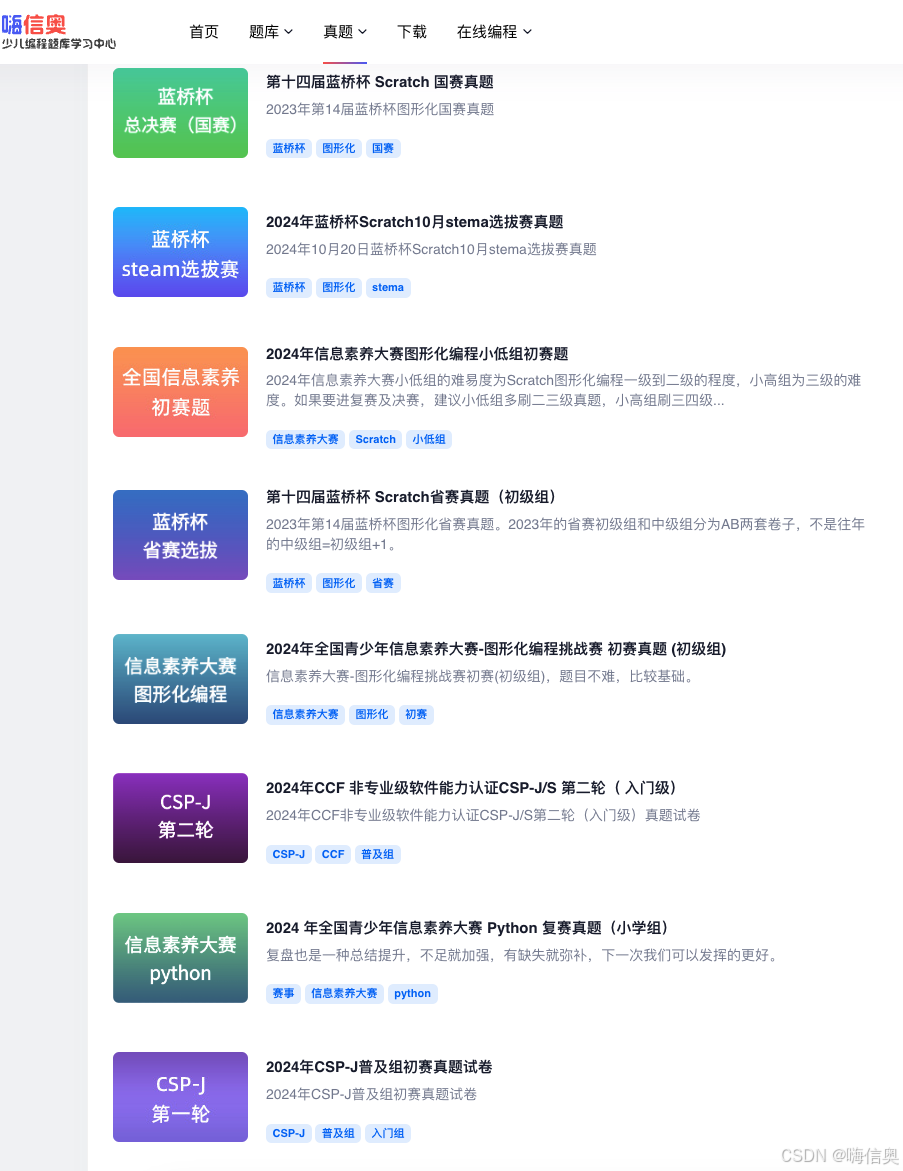Click description 2024年CSP-J普及组初赛真题试卷
This screenshot has width=903, height=1171.
[371, 1094]
